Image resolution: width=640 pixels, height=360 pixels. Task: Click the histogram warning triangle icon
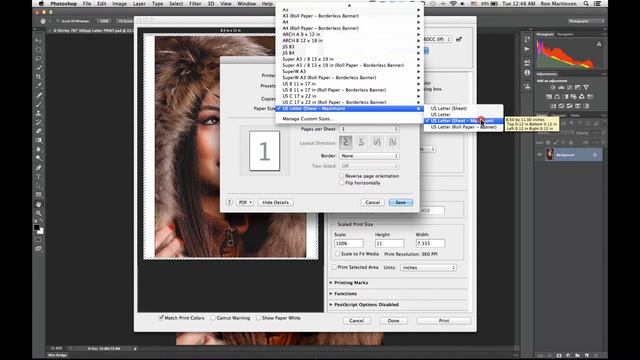[x=599, y=44]
